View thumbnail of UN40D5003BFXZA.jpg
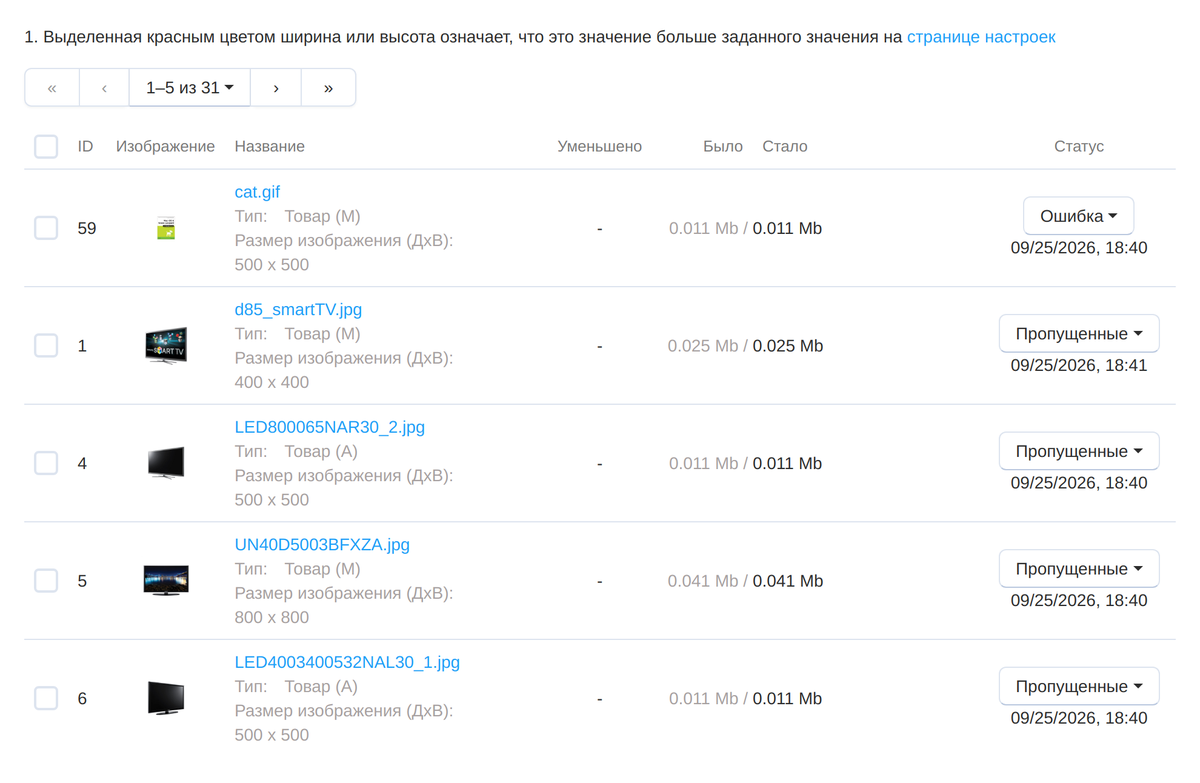Viewport: 1200px width, 783px height. click(166, 581)
